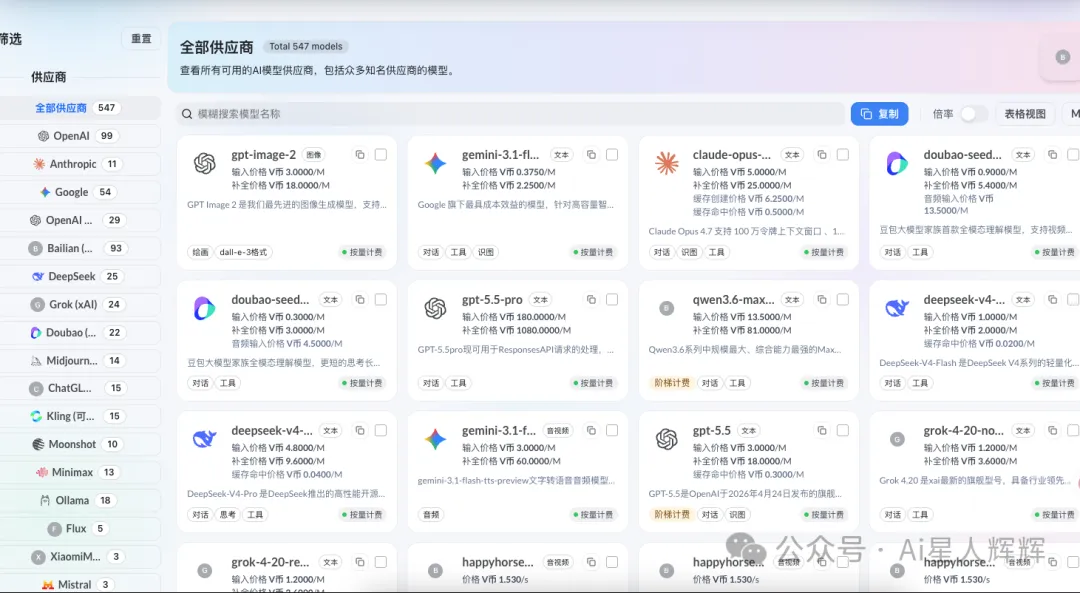Select claude-opus model checkbox
The height and width of the screenshot is (593, 1080).
pyautogui.click(x=842, y=155)
